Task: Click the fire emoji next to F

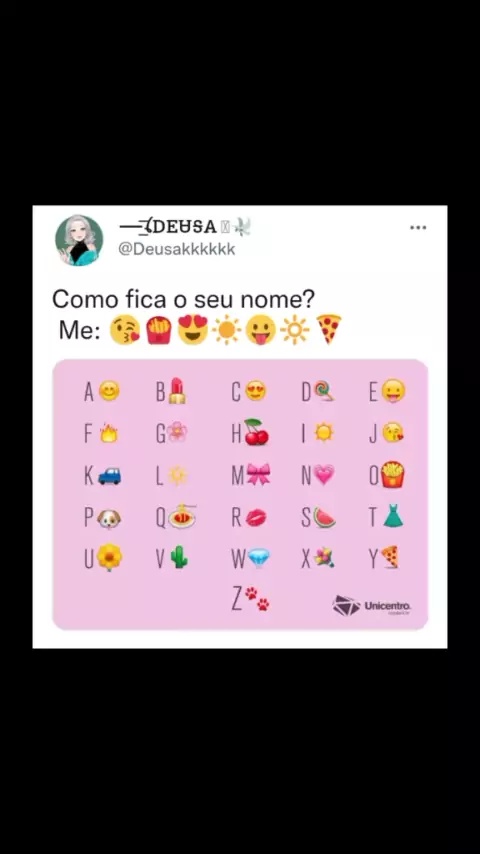Action: point(109,433)
